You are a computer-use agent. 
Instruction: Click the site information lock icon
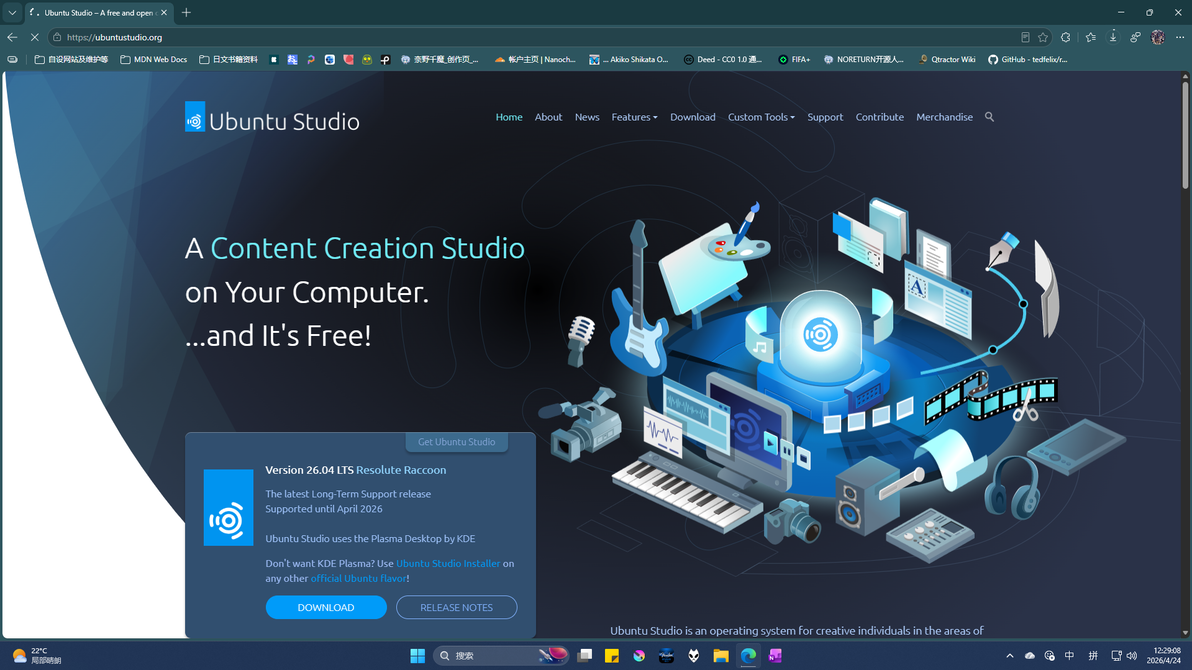[x=57, y=37]
